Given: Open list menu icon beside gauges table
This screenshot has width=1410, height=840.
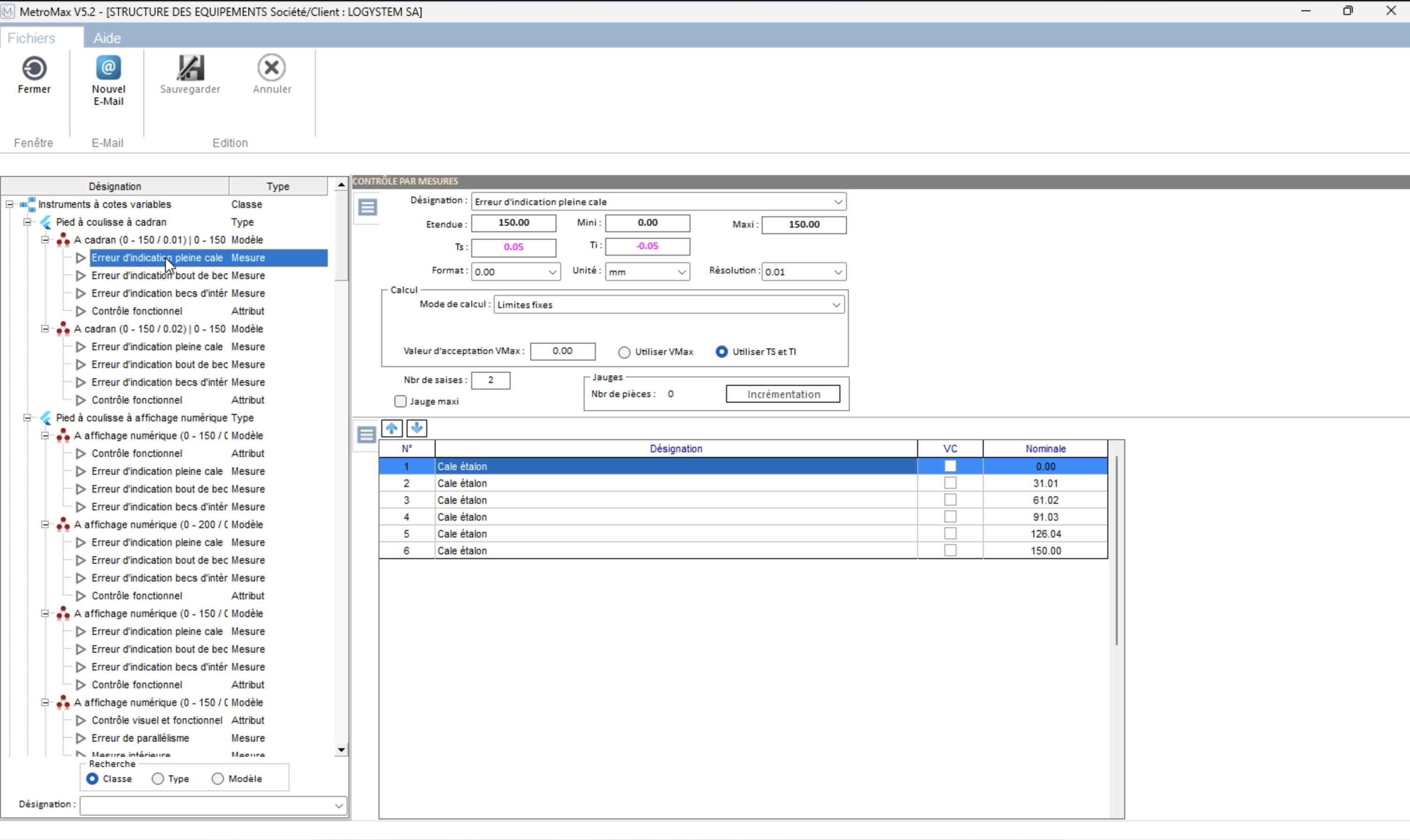Looking at the screenshot, I should [366, 435].
